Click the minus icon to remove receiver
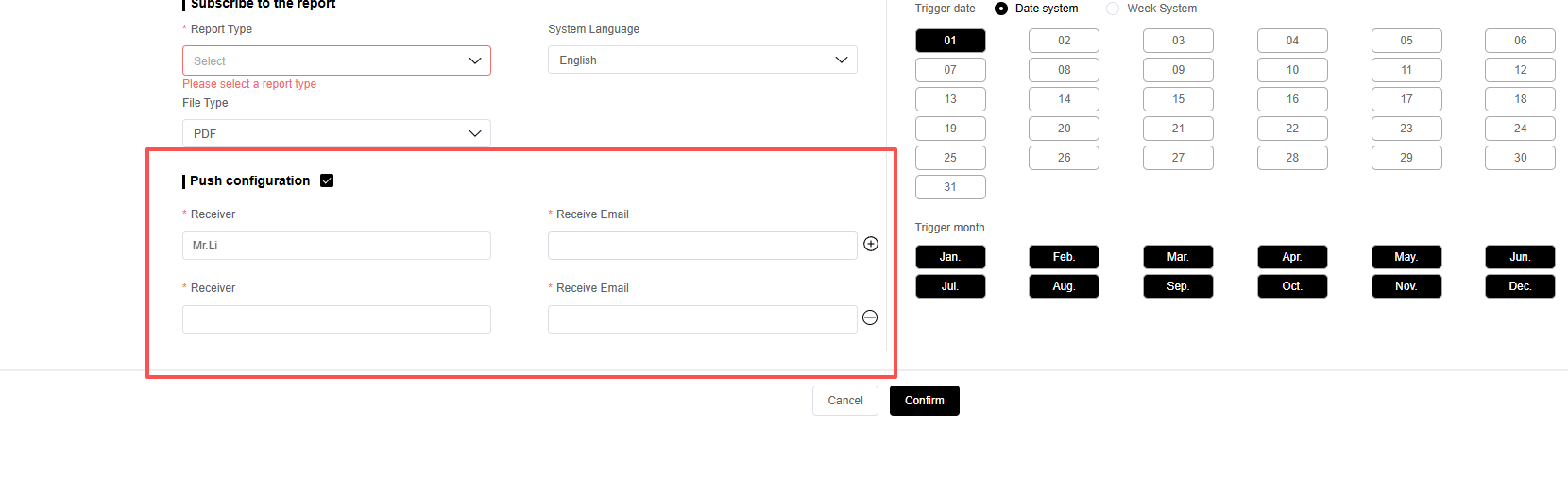The image size is (1568, 497). [870, 318]
